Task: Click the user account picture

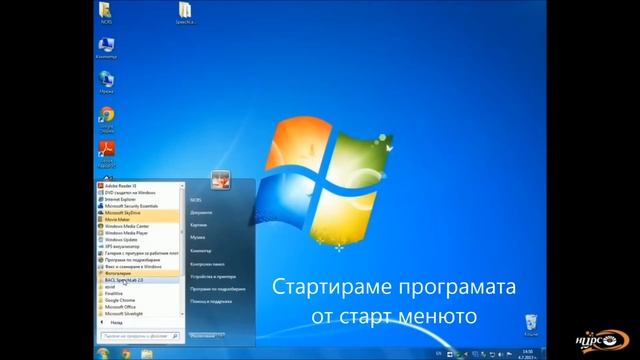Action: coord(220,180)
